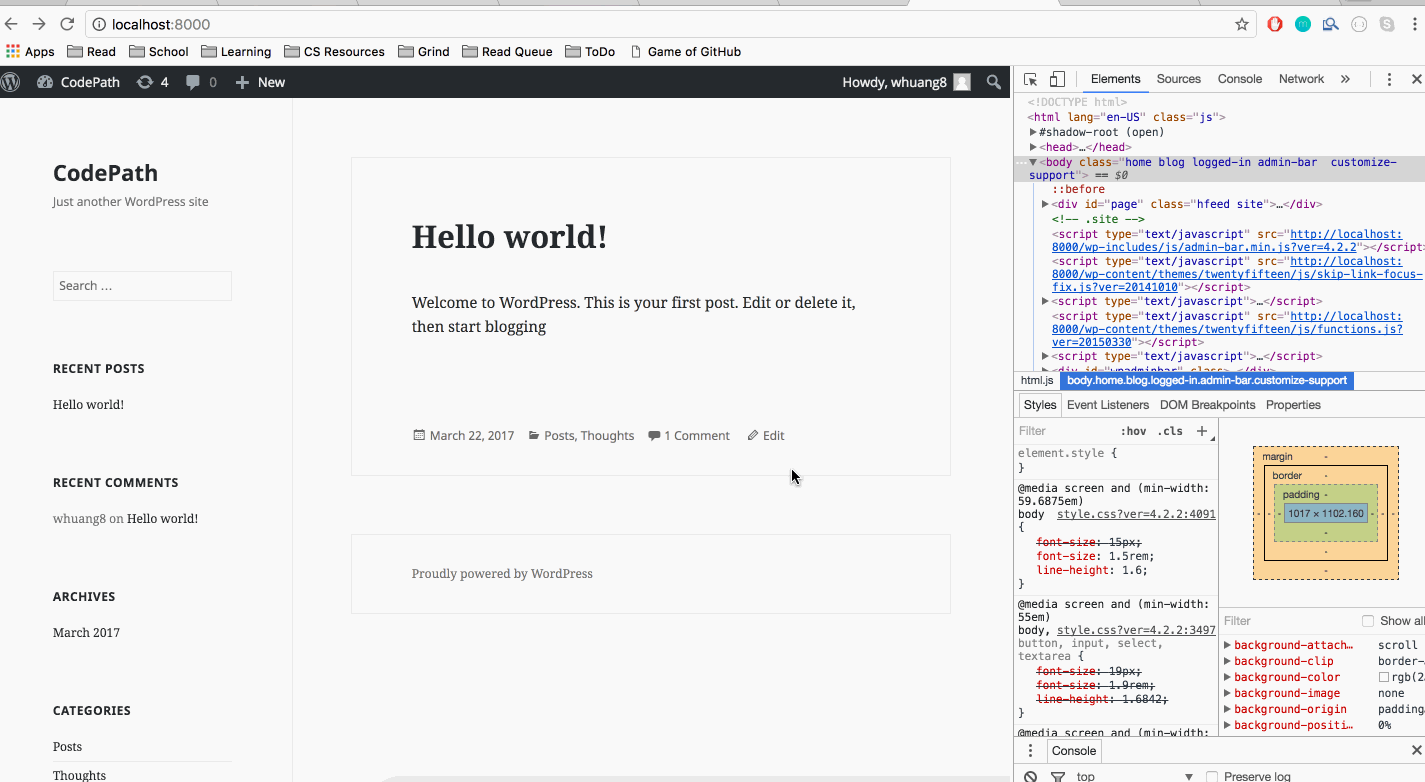Image resolution: width=1425 pixels, height=782 pixels.
Task: Open the CS Resources bookmarks folder
Action: point(334,51)
